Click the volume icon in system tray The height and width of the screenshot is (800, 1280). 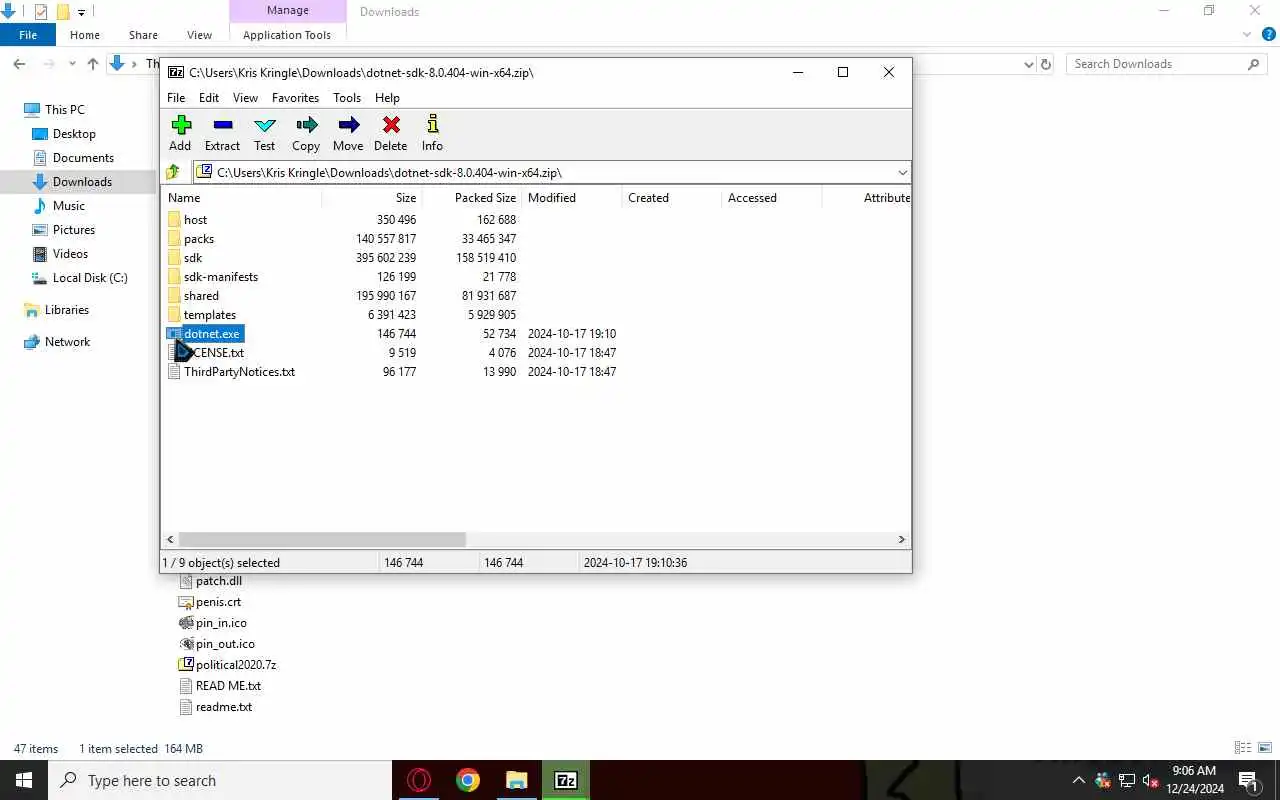tap(1150, 780)
